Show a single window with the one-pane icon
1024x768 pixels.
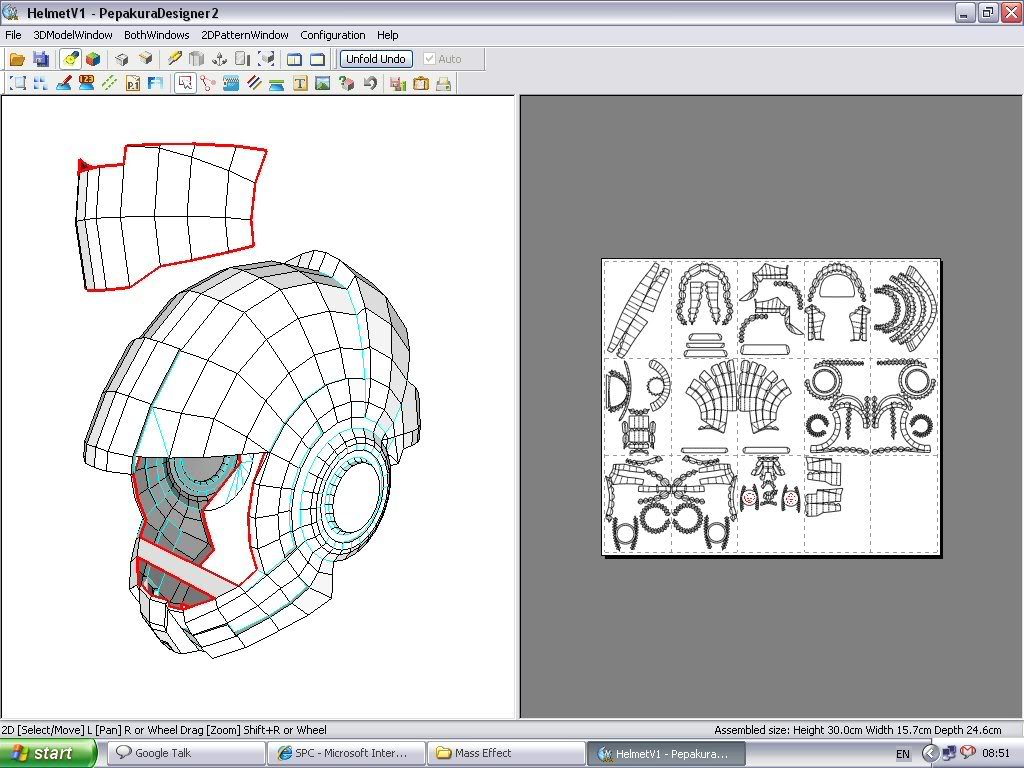pos(317,59)
